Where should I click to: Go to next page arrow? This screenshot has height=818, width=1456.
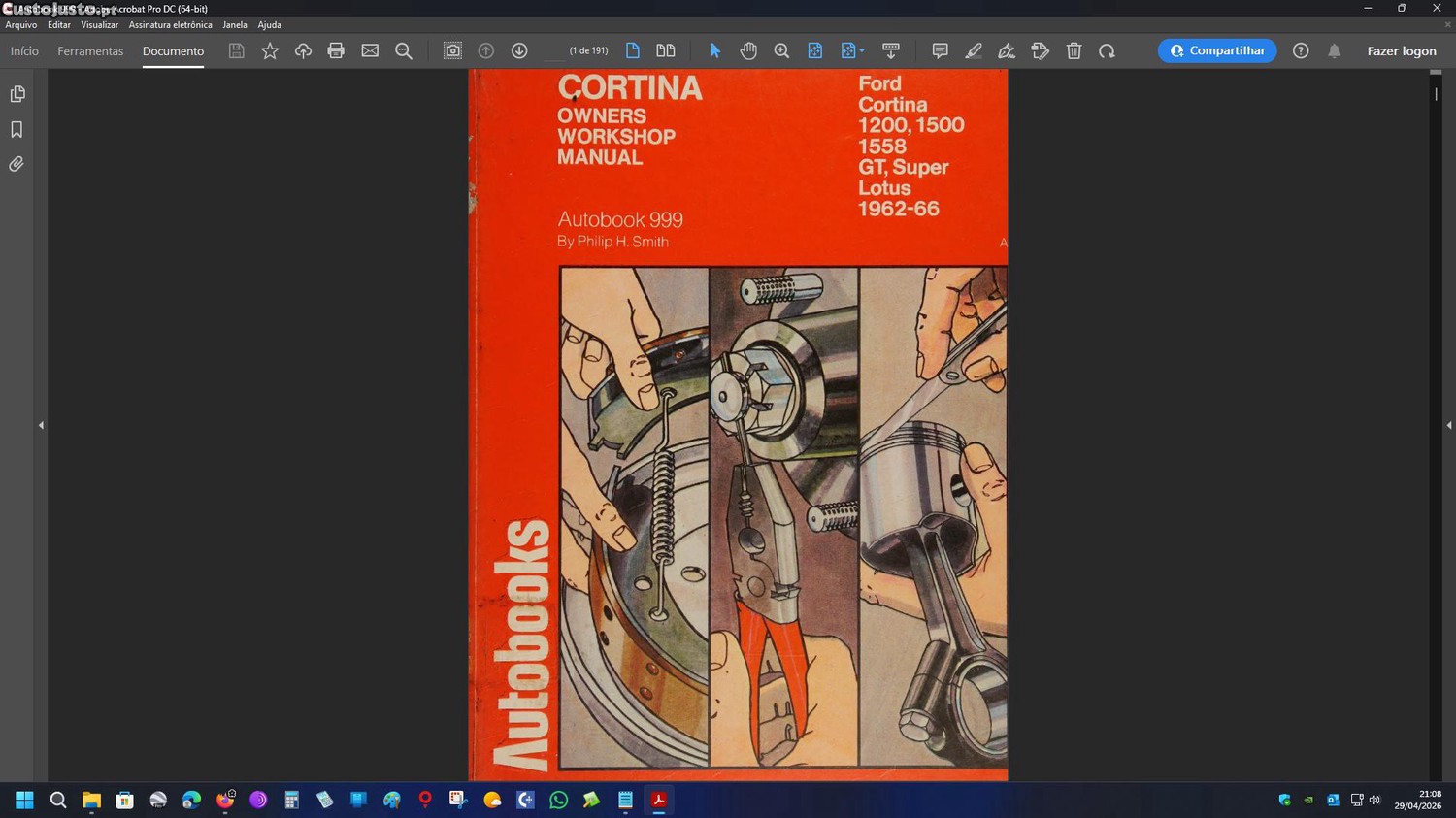[x=519, y=50]
